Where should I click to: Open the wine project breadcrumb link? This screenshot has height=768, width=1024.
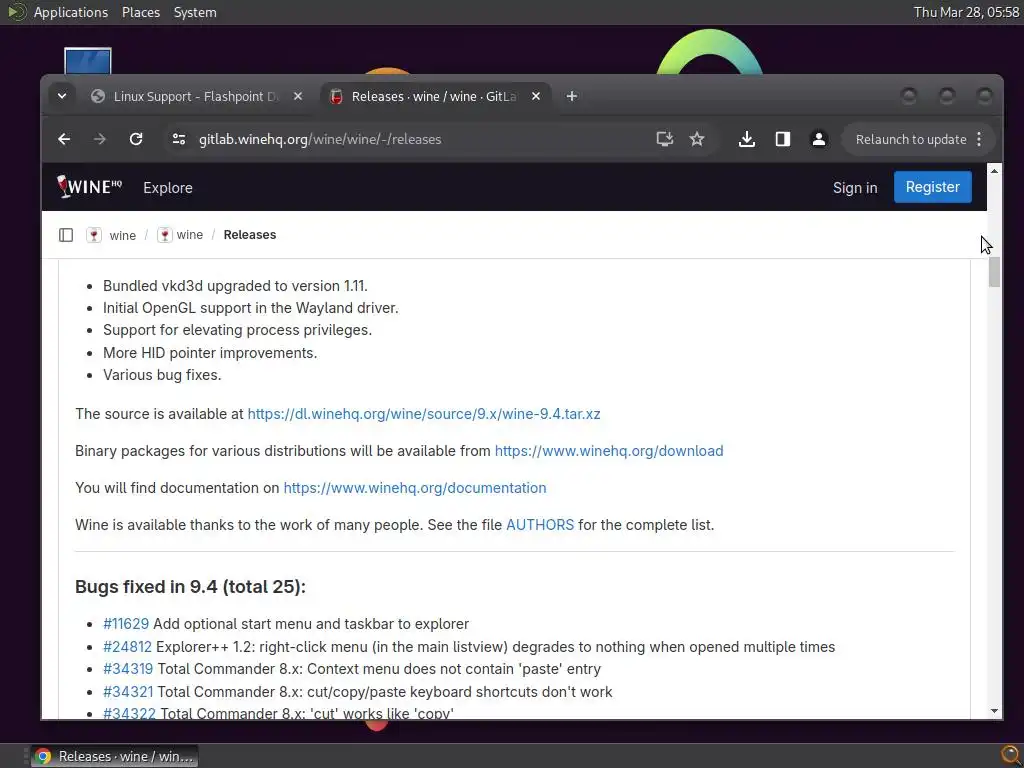189,235
